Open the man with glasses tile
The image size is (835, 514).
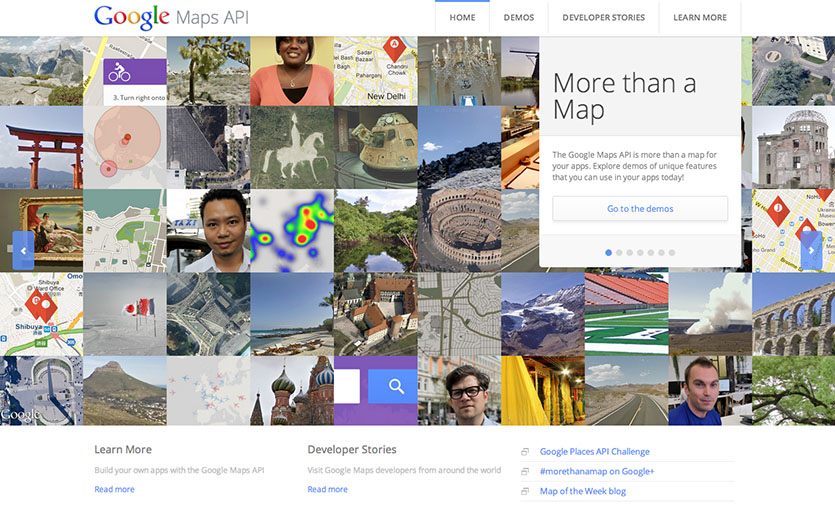tap(459, 390)
